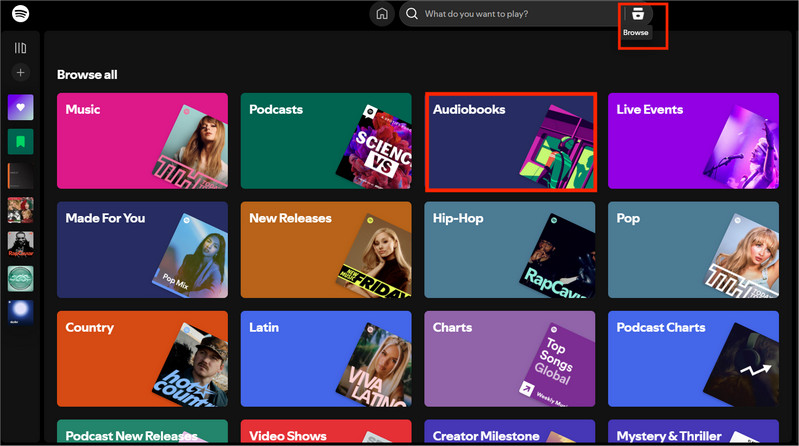The width and height of the screenshot is (799, 446).
Task: Expand Your Library sidebar icon
Action: click(20, 48)
